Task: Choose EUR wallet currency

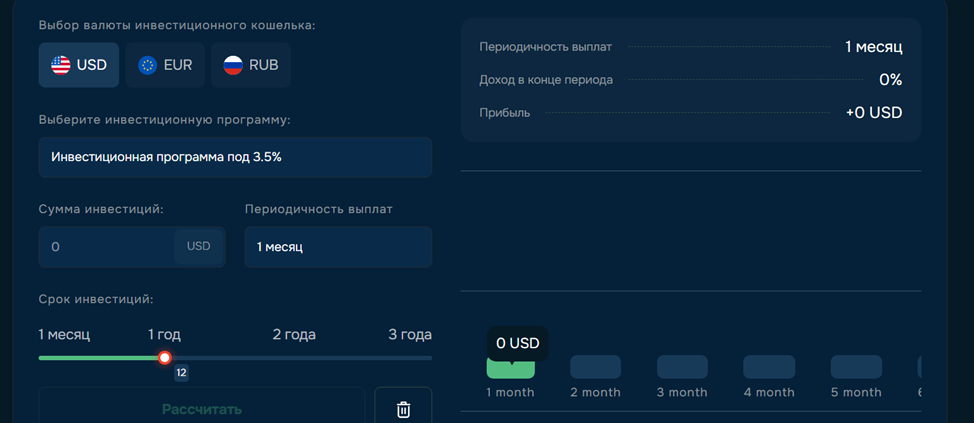Action: coord(166,65)
